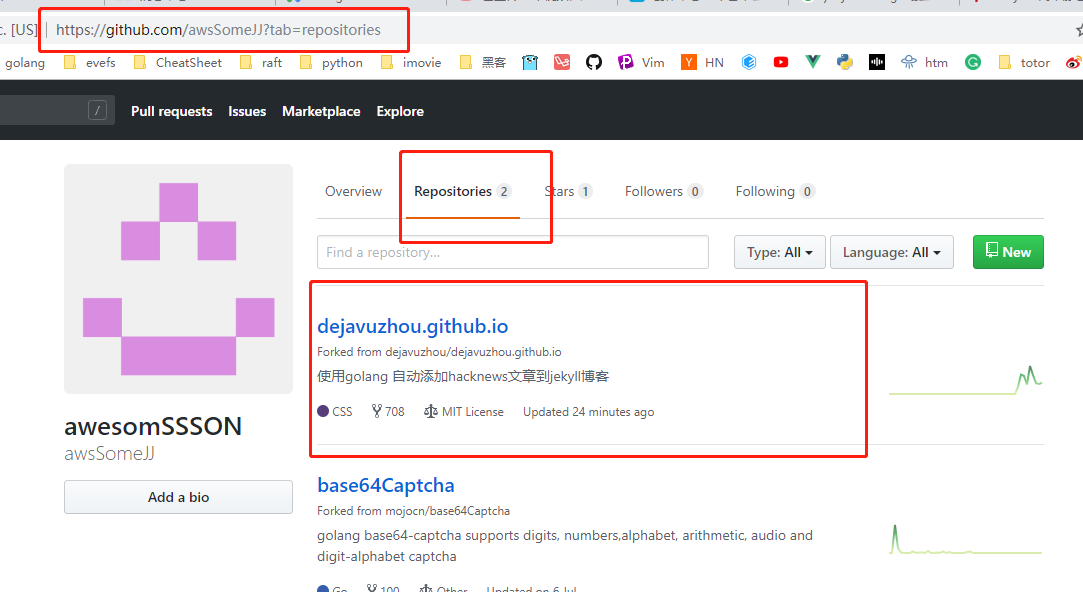Open the YouTube bookmark icon
The height and width of the screenshot is (592, 1083).
780,63
